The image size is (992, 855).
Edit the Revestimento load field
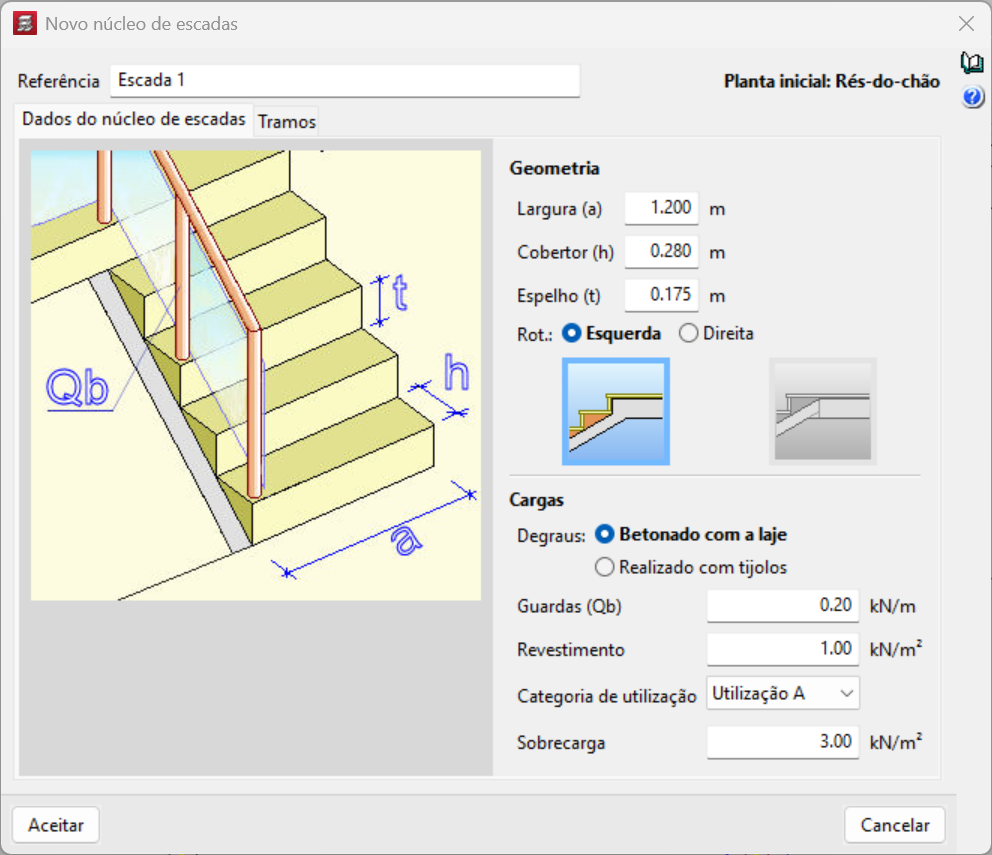tap(783, 649)
